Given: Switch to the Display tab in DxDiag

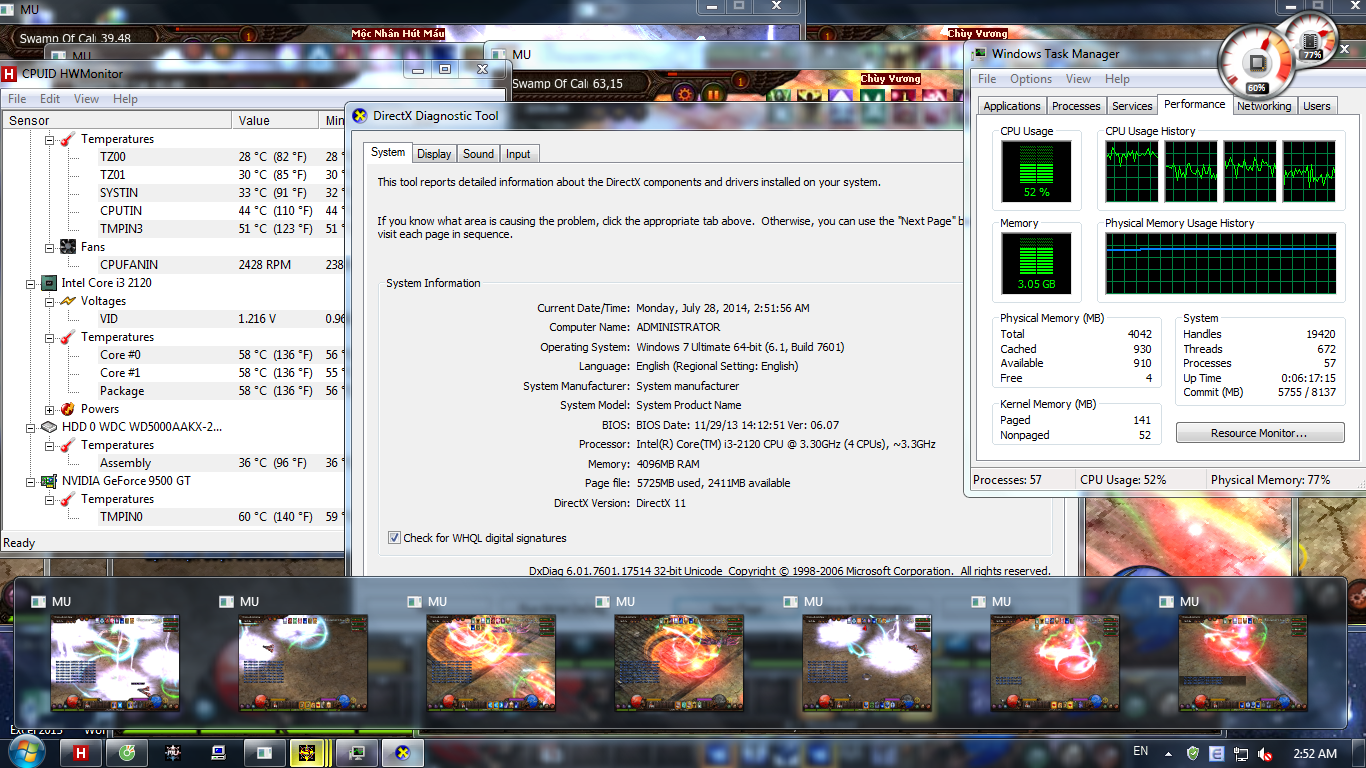Looking at the screenshot, I should (x=434, y=154).
